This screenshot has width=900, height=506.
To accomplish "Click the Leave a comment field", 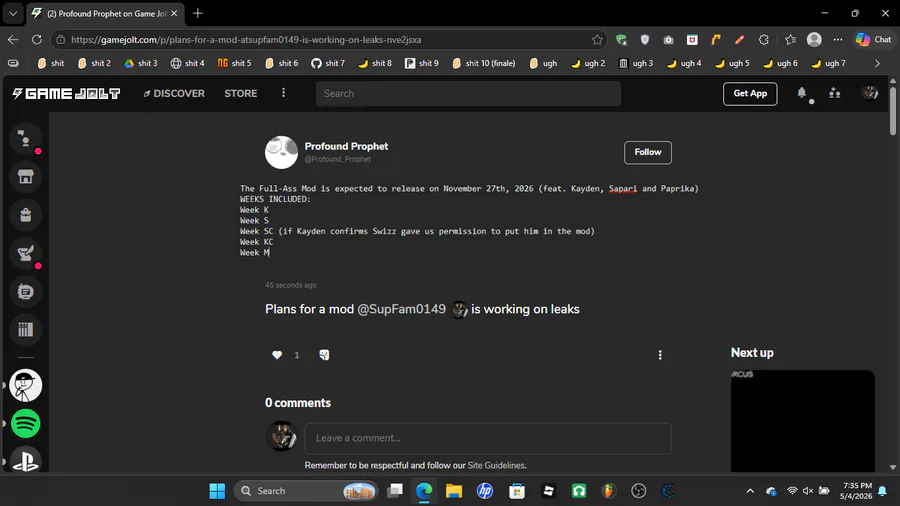I will tap(488, 438).
